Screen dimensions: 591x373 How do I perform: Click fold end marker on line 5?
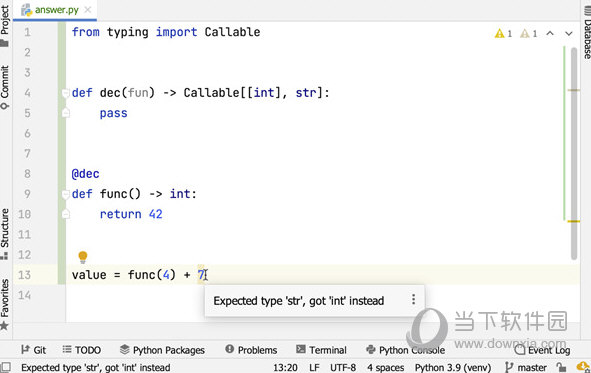(x=66, y=113)
